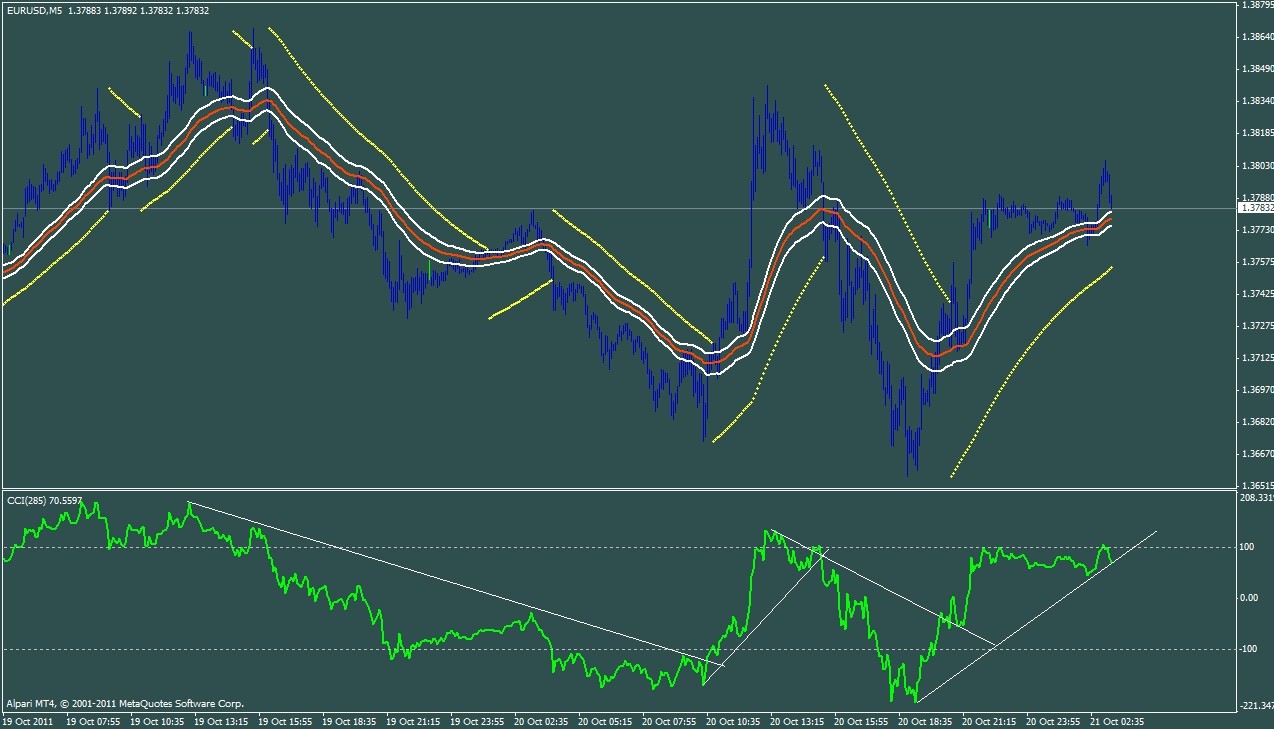Click the 100 level label on CCI scale
This screenshot has height=729, width=1274.
[1248, 547]
